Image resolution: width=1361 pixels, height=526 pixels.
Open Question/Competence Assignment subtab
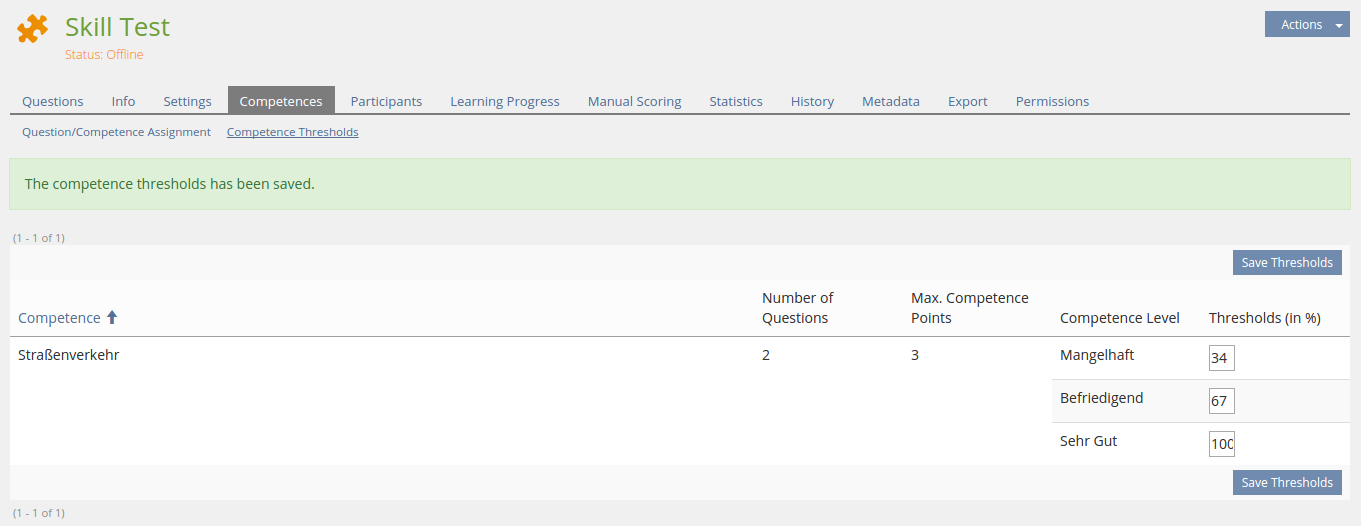pos(116,132)
